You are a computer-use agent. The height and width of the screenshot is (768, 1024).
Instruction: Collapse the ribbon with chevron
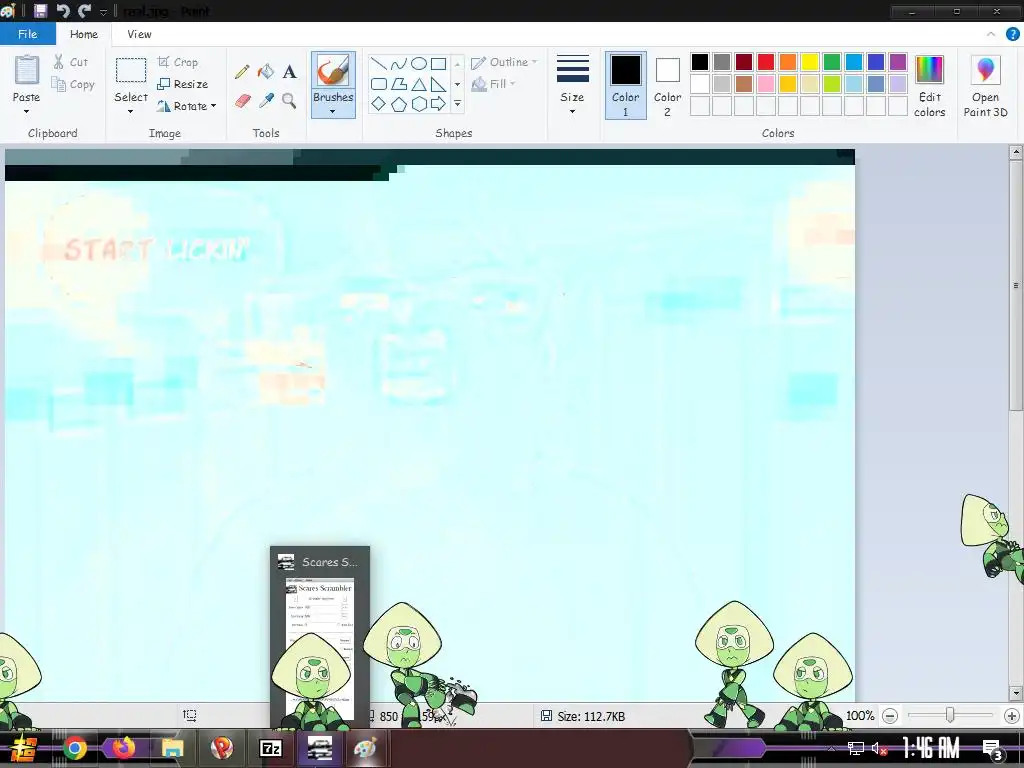point(991,34)
